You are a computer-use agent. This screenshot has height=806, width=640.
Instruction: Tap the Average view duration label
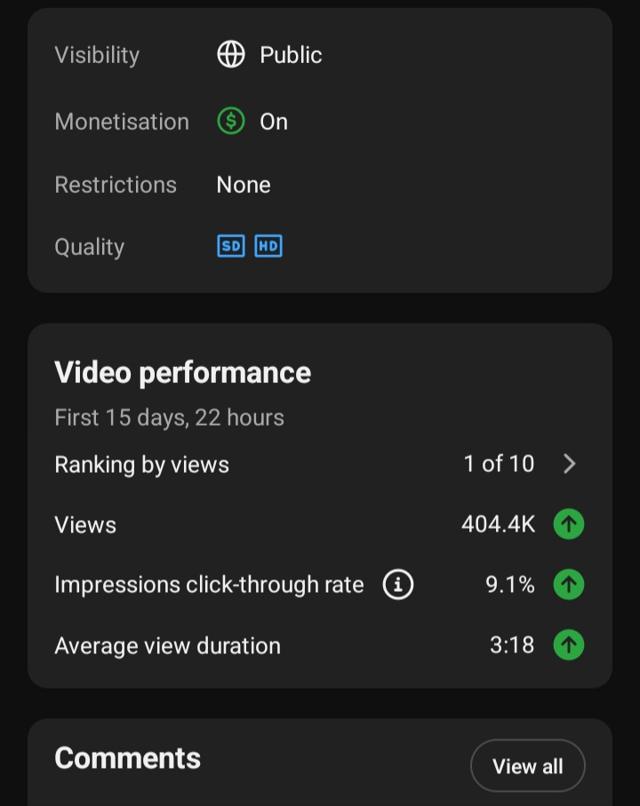tap(168, 646)
